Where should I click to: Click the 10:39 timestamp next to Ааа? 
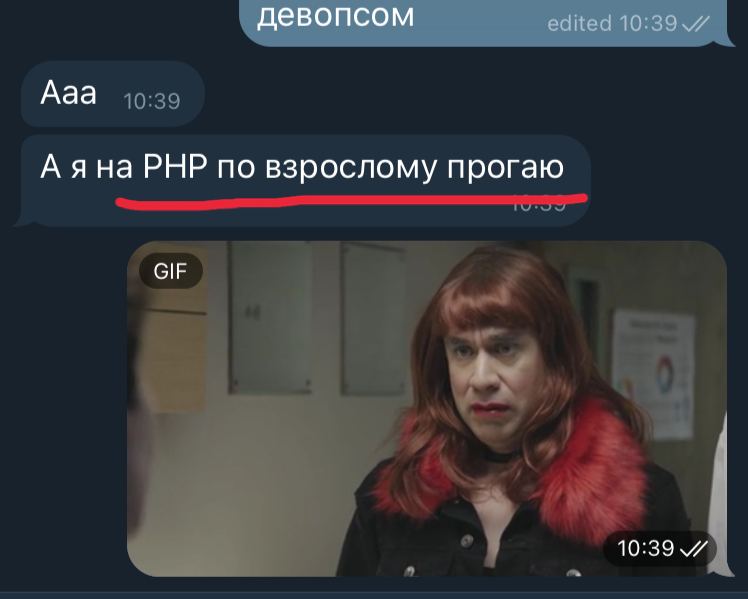click(x=152, y=101)
